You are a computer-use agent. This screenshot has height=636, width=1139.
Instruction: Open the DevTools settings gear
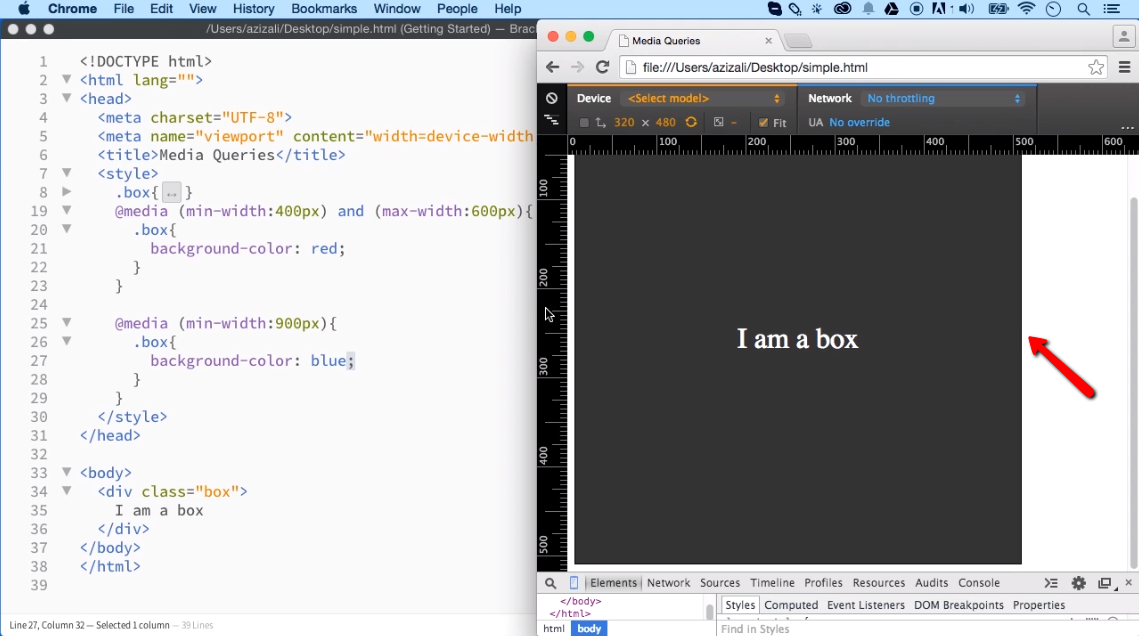pos(1077,582)
